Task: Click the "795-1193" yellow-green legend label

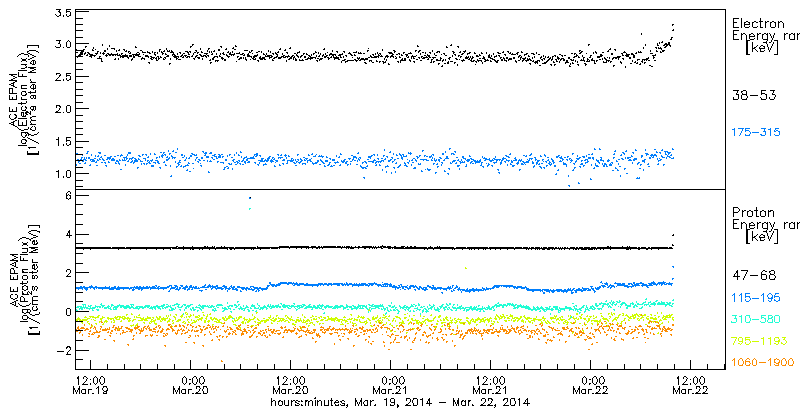Action: pyautogui.click(x=759, y=341)
